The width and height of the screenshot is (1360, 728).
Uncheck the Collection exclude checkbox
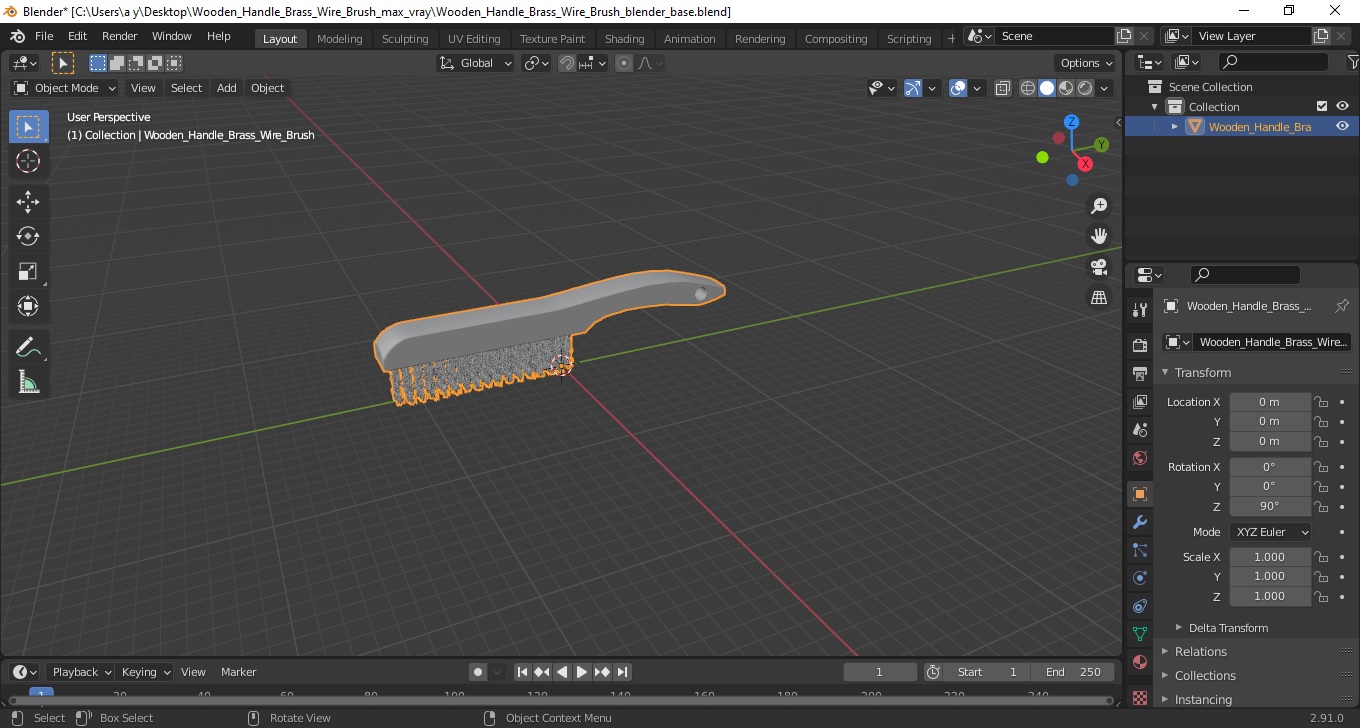1322,106
